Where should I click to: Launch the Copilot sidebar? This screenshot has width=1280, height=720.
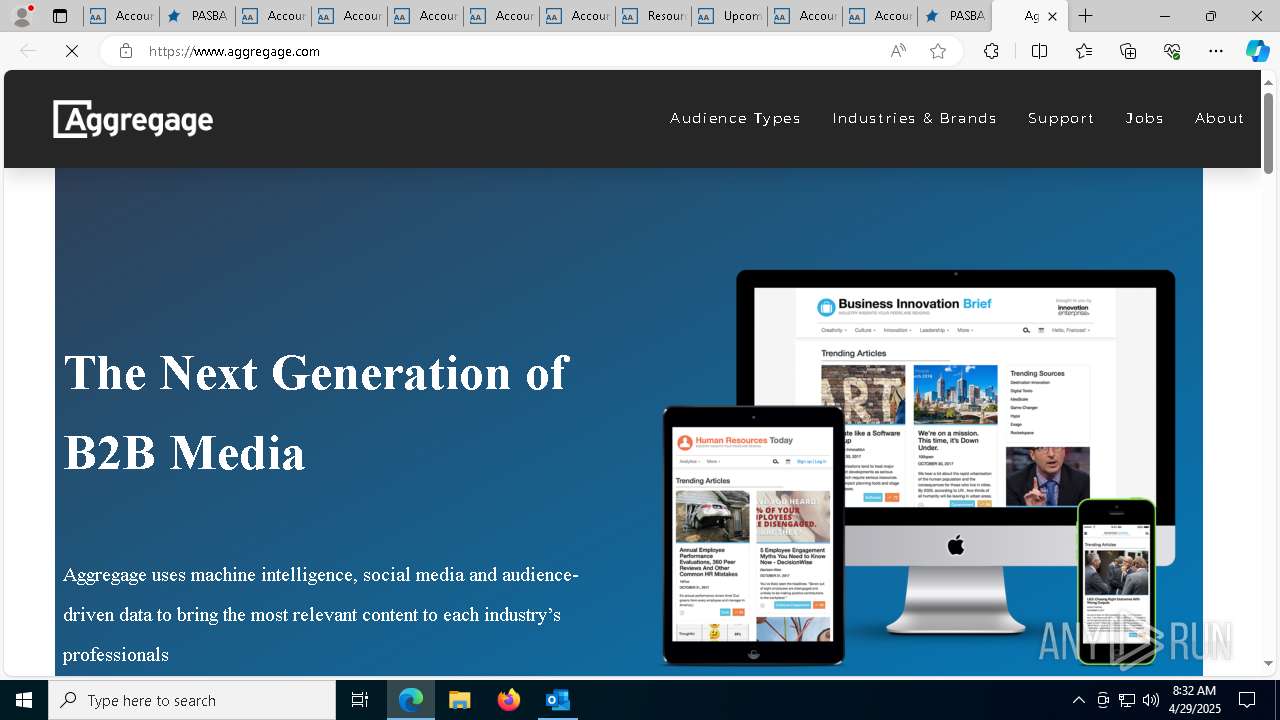pyautogui.click(x=1257, y=51)
